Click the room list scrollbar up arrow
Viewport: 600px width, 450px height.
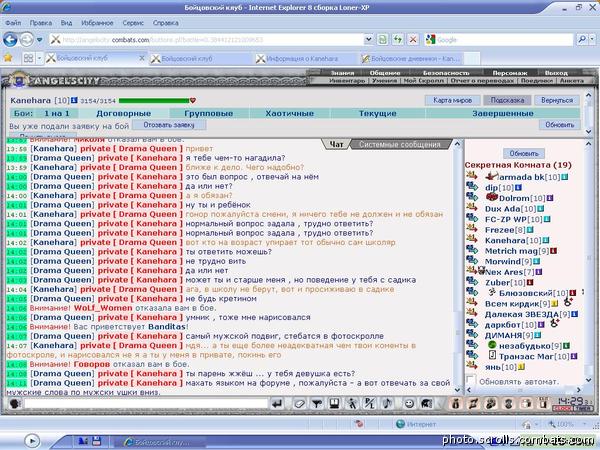(x=589, y=143)
